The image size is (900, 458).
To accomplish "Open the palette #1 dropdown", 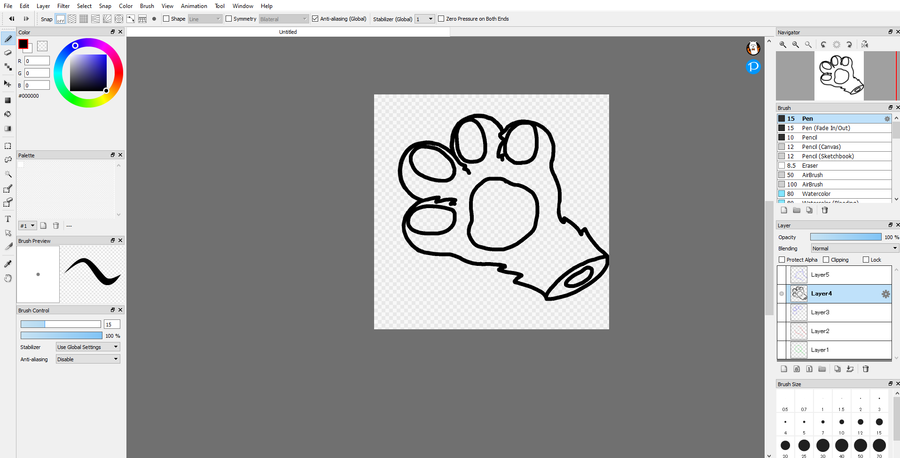I will point(28,226).
